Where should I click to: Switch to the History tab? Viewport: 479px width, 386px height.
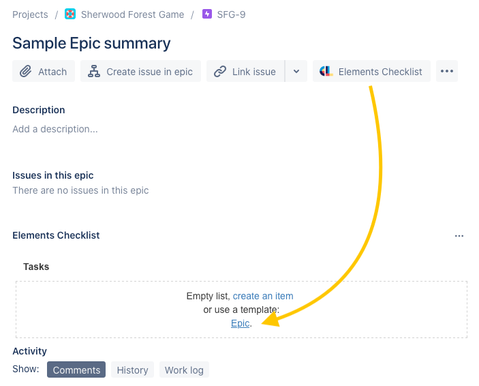coord(132,370)
